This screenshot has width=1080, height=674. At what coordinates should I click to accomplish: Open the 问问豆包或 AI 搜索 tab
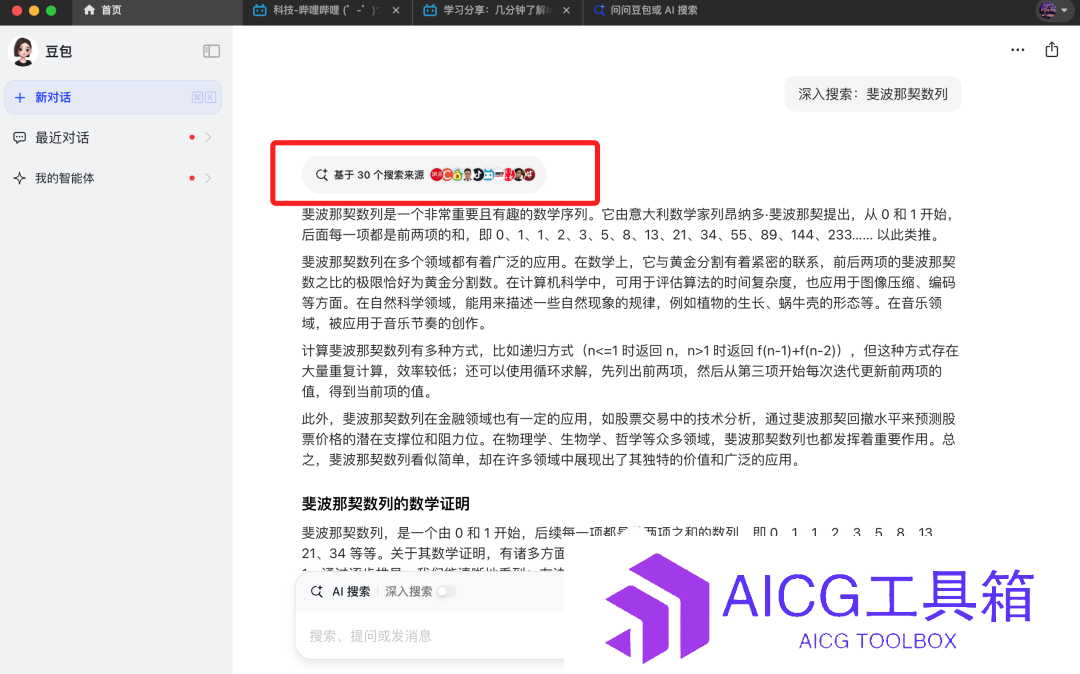(646, 10)
